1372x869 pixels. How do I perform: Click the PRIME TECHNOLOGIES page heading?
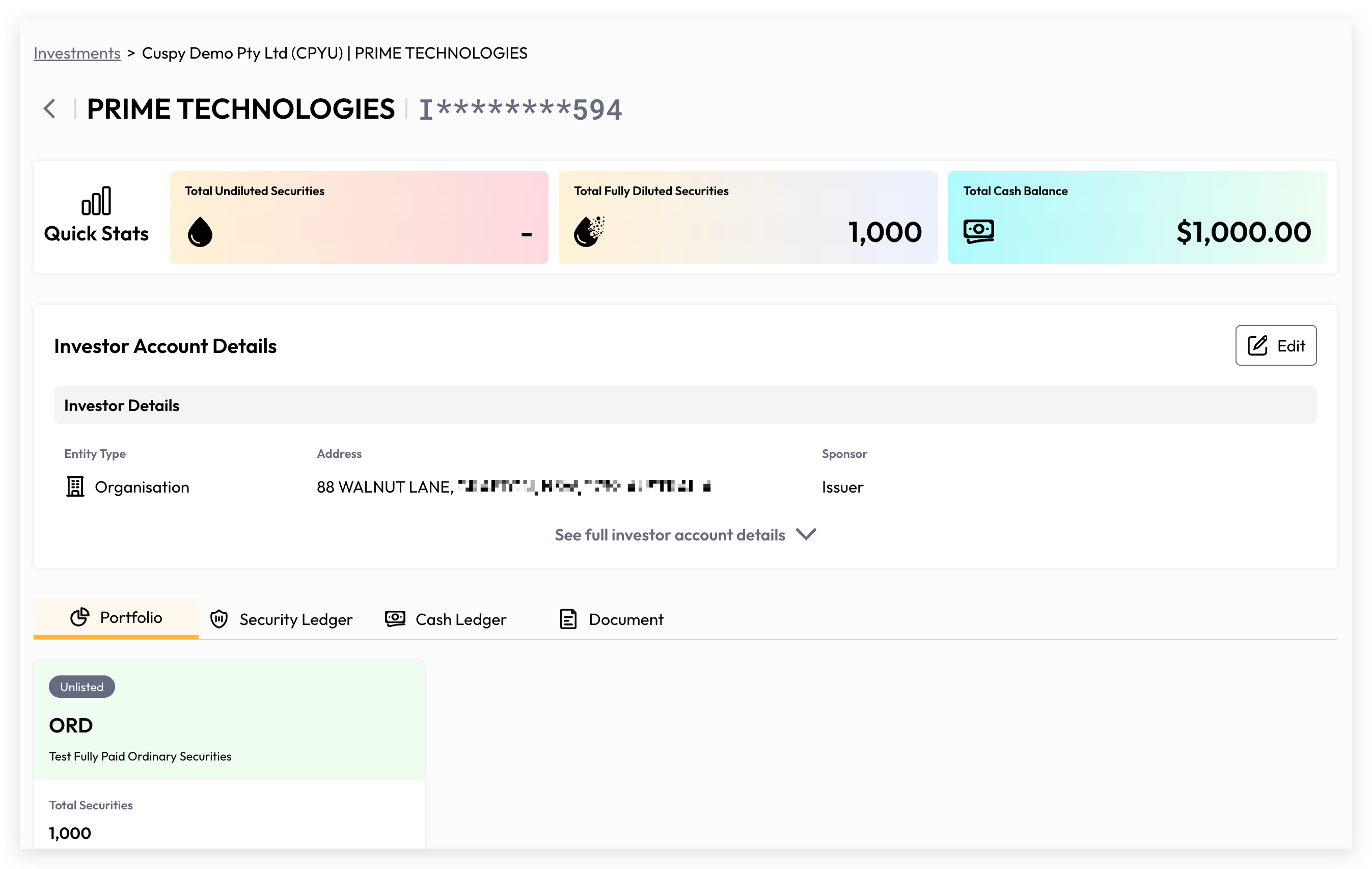(x=240, y=109)
